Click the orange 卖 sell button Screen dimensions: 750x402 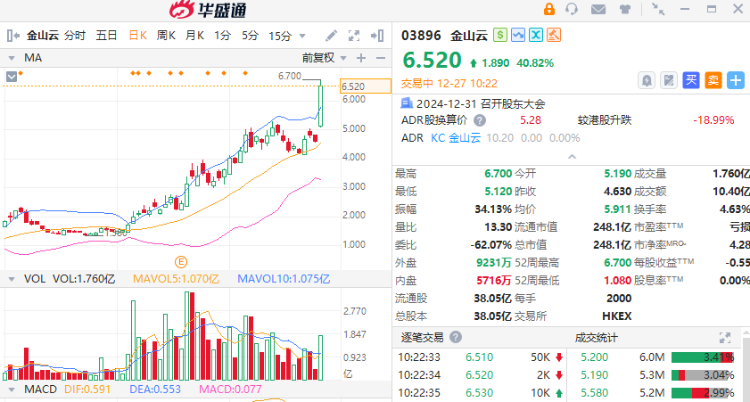point(713,80)
